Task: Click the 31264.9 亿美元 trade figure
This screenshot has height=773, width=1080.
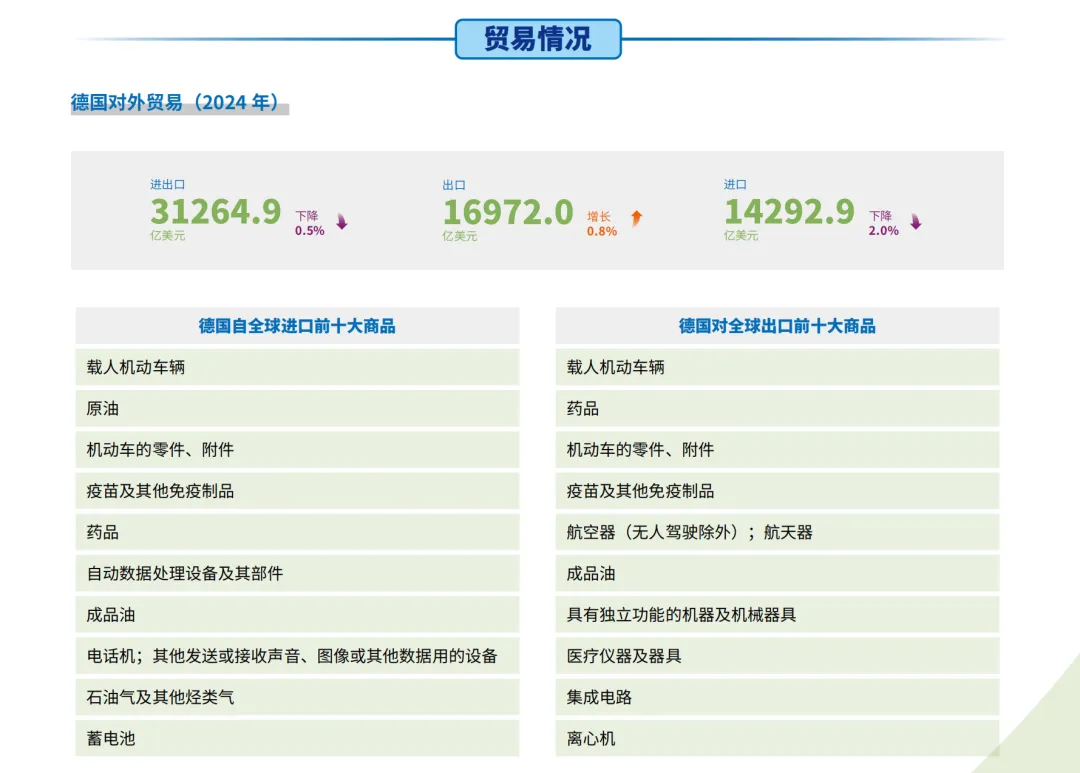Action: [215, 211]
